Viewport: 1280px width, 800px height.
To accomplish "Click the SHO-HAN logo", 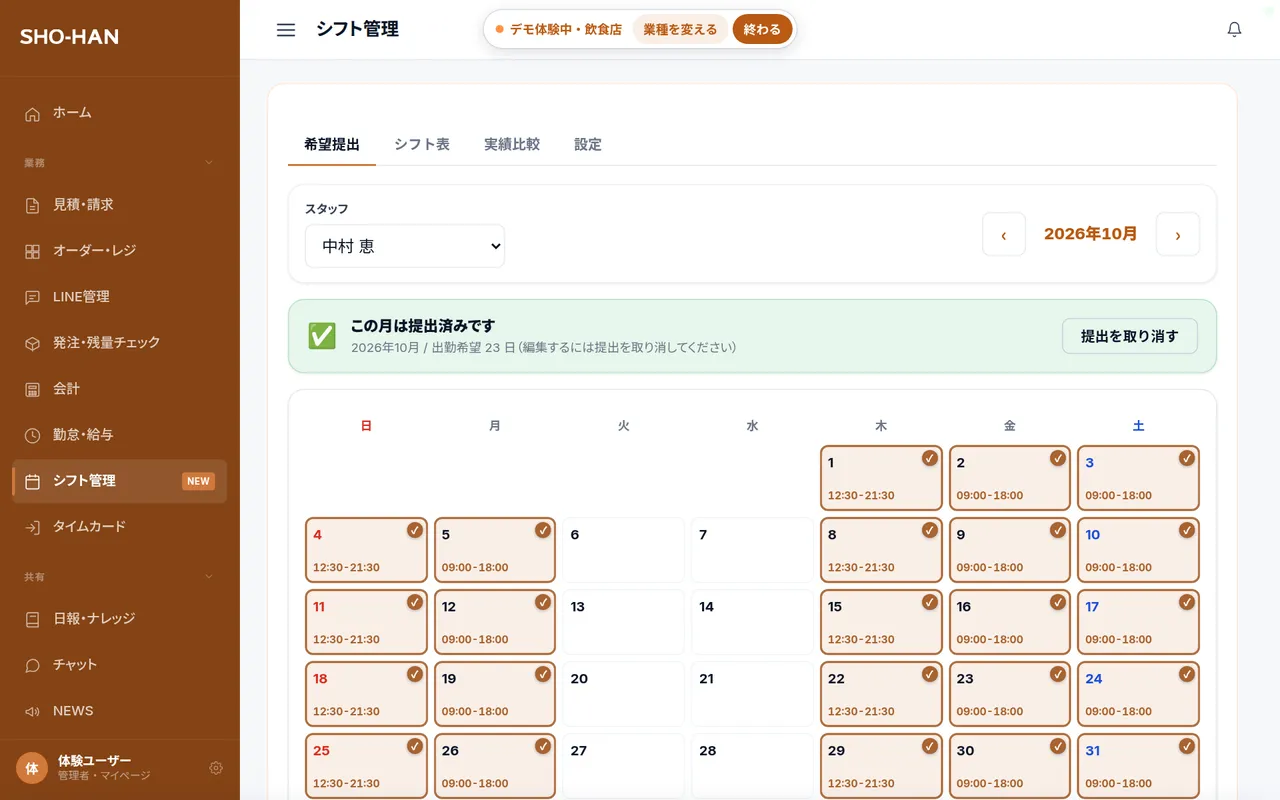I will [69, 37].
